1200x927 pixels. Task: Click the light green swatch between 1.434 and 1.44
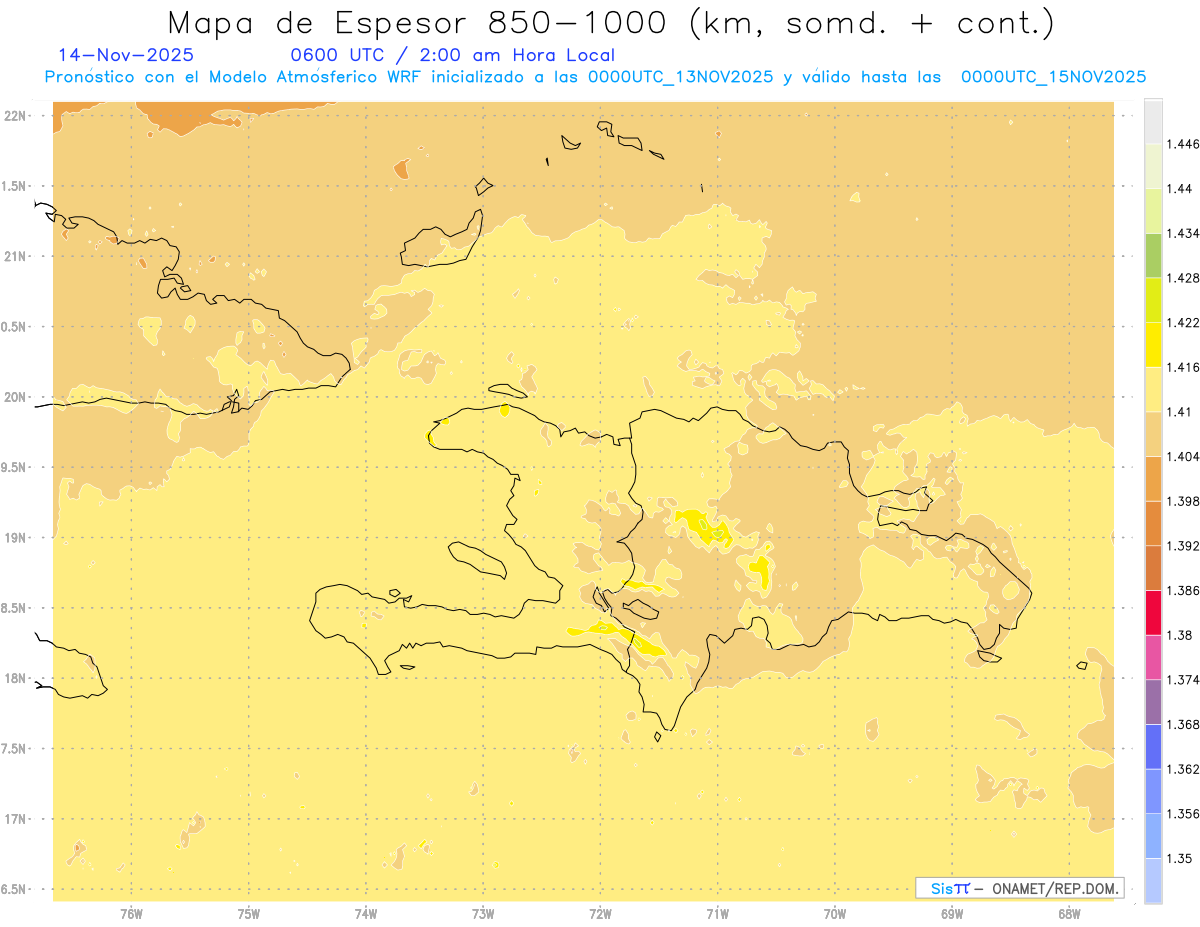pos(1153,211)
